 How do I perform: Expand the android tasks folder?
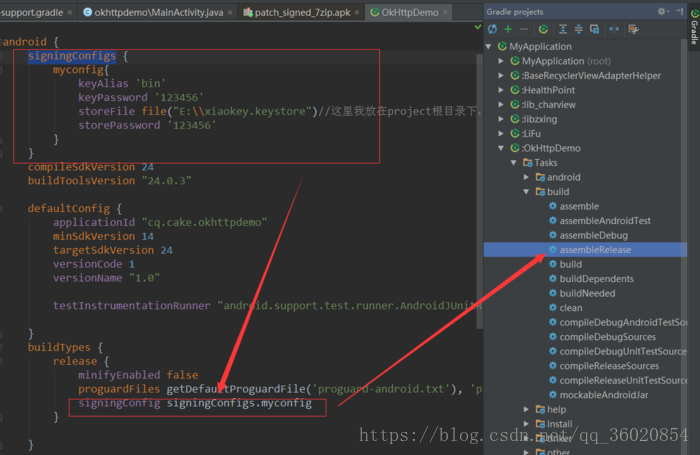[526, 177]
